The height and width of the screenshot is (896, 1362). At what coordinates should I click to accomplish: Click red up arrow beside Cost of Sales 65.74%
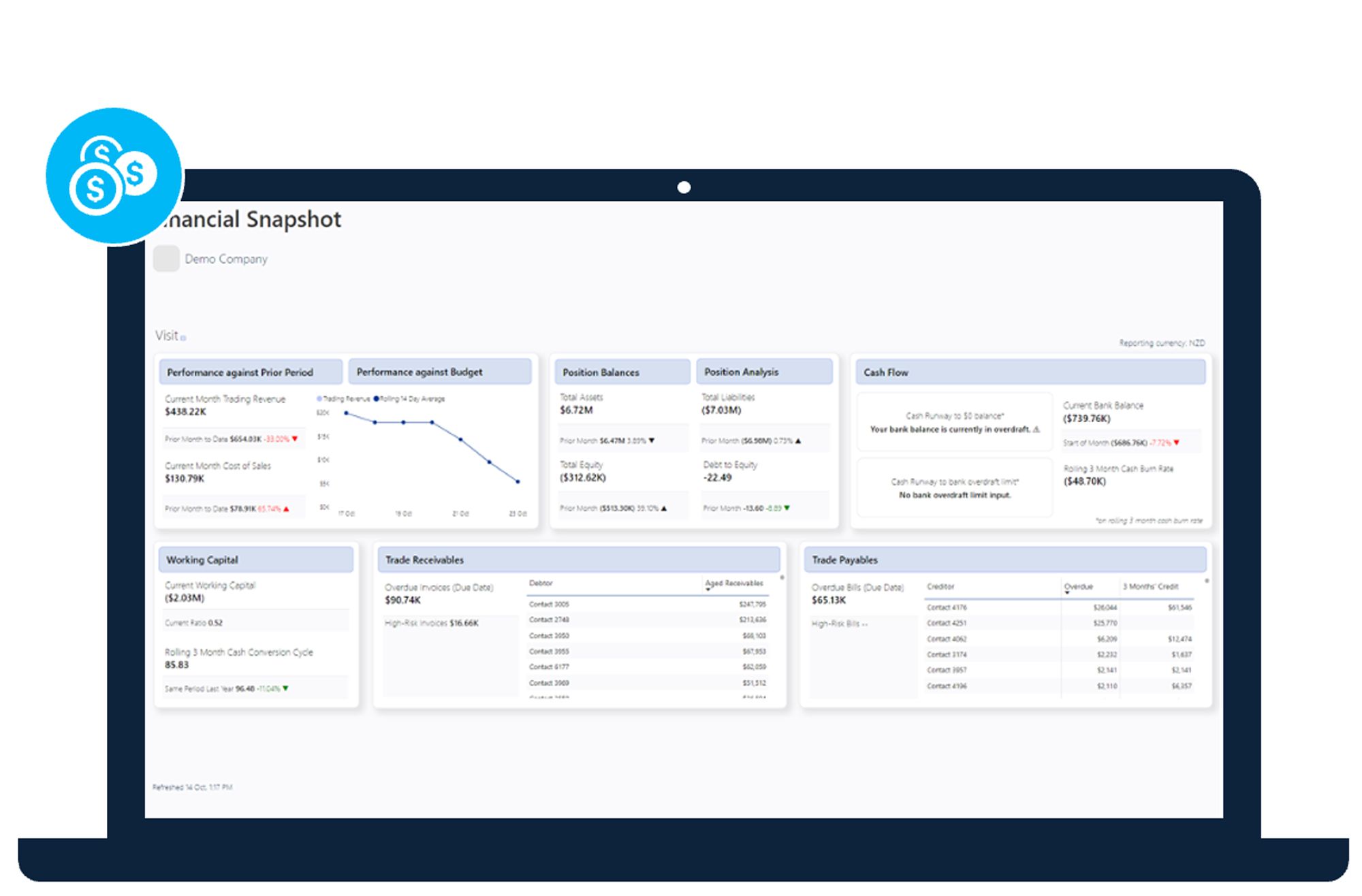(x=286, y=509)
